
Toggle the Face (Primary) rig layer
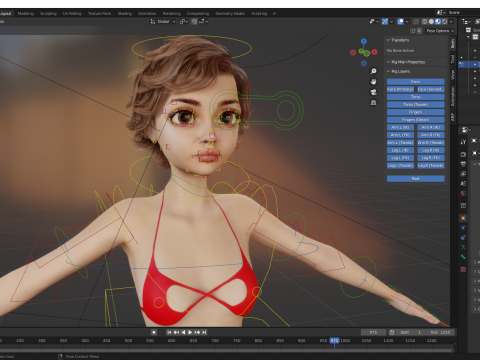pyautogui.click(x=400, y=89)
